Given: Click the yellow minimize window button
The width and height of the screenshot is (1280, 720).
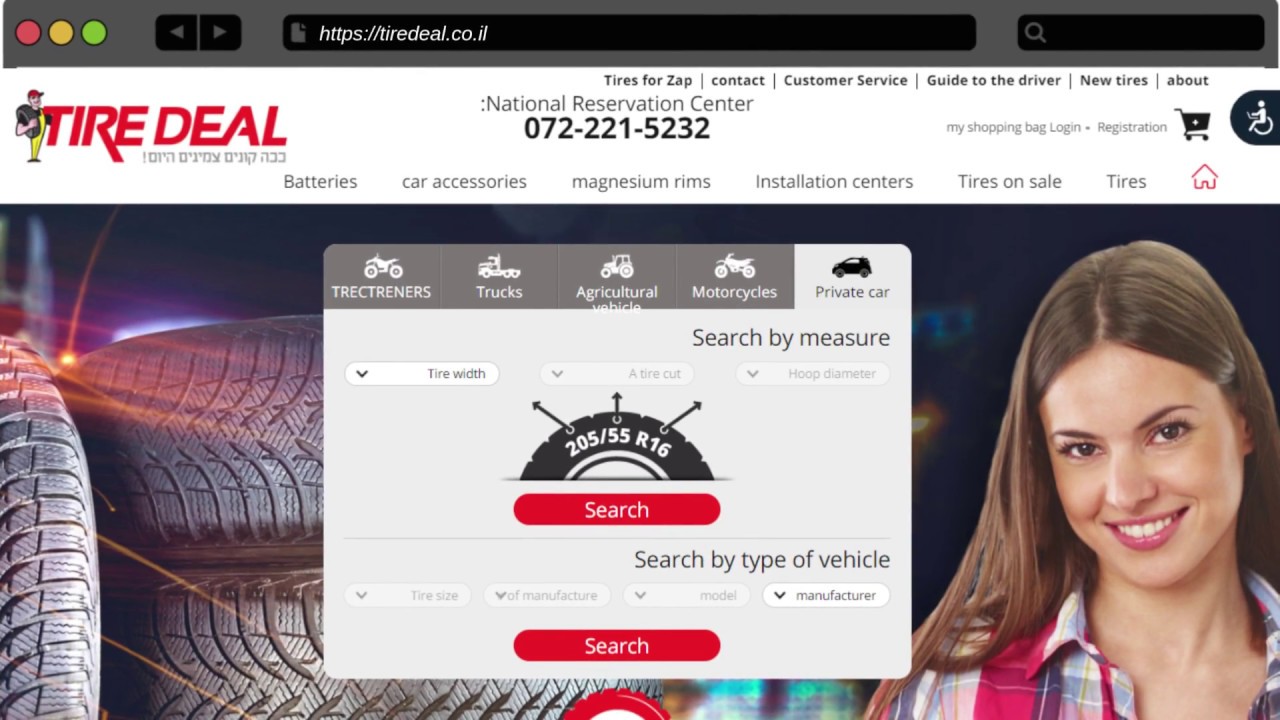Looking at the screenshot, I should [x=61, y=33].
